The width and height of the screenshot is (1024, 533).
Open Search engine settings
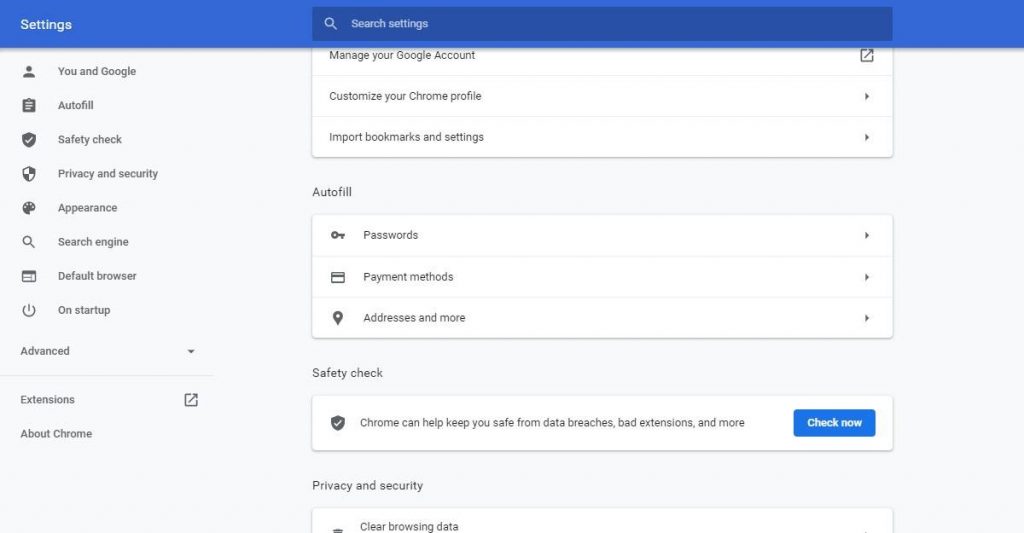point(93,242)
